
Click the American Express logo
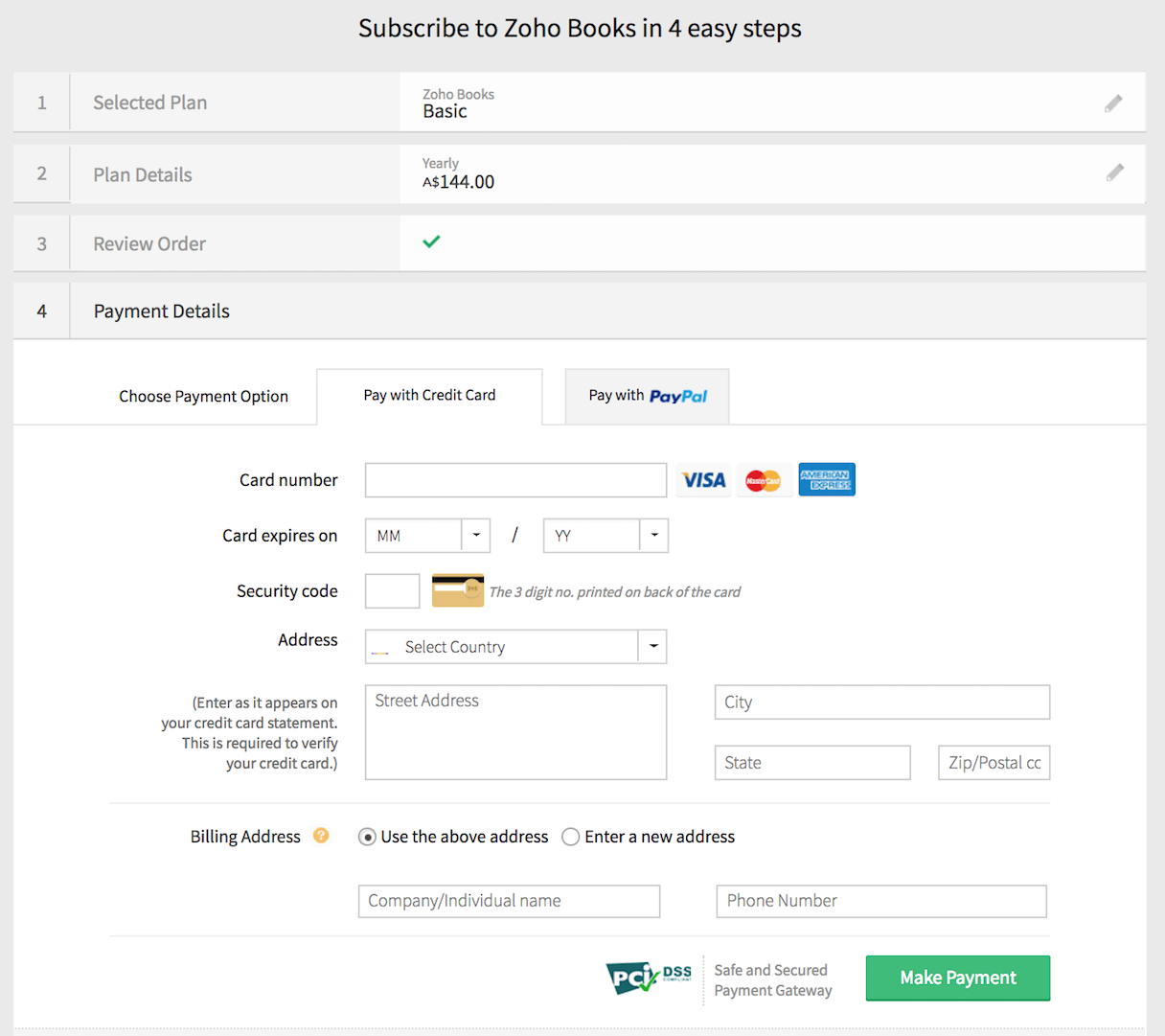pyautogui.click(x=826, y=480)
